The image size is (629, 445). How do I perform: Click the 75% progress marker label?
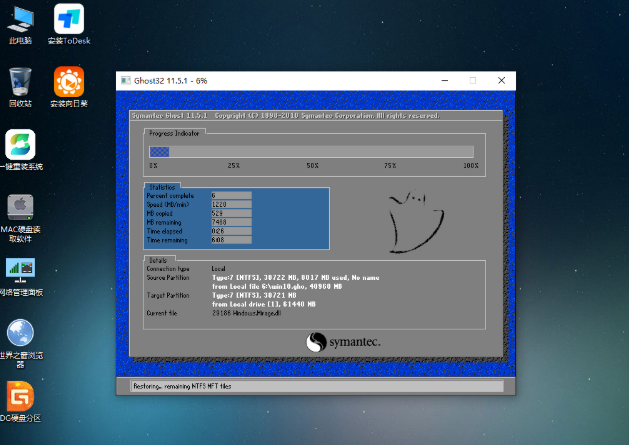click(390, 165)
